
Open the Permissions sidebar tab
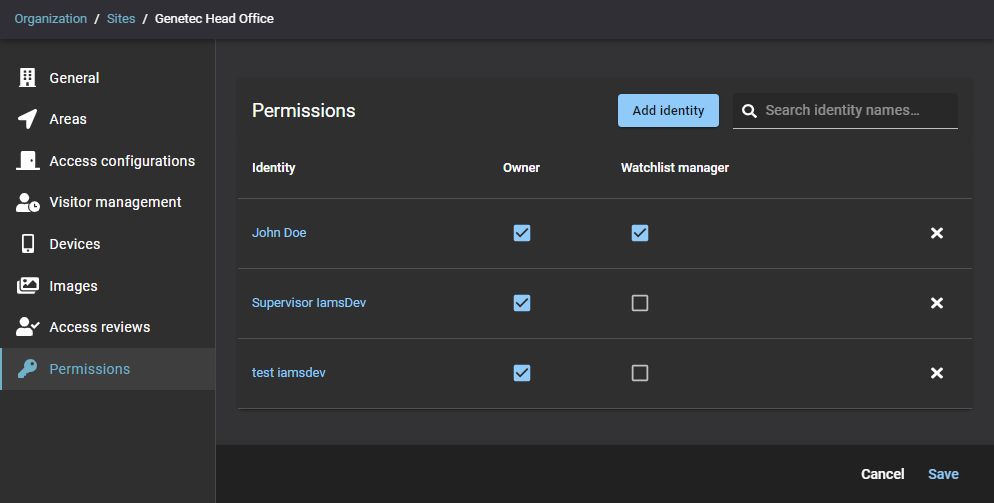[89, 369]
